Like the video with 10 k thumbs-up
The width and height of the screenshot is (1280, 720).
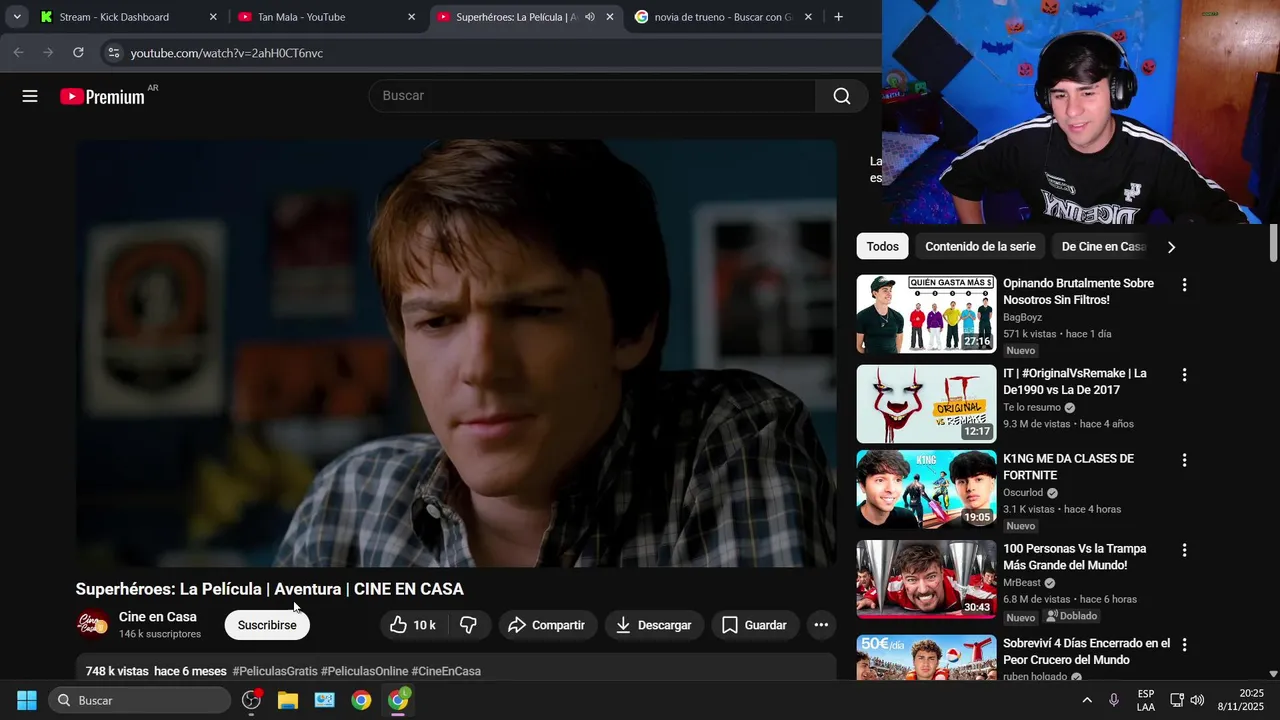click(x=412, y=625)
